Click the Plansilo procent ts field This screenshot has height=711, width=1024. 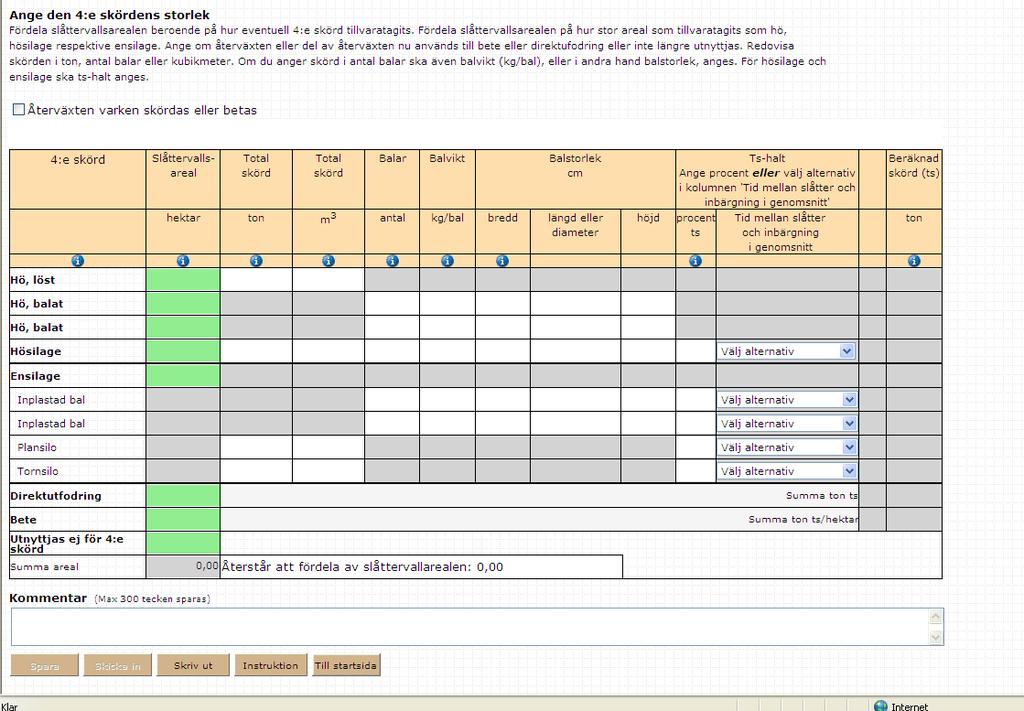(x=696, y=447)
